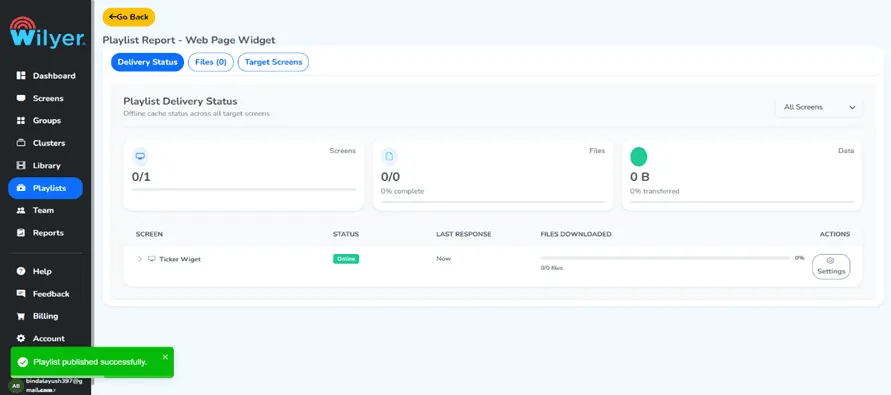Open Dashboard icon in sidebar
The width and height of the screenshot is (891, 395).
point(21,76)
